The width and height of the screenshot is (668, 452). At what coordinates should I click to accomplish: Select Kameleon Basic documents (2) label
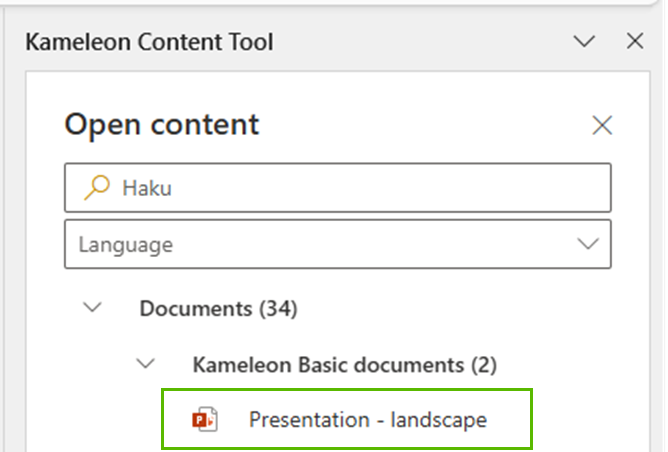pyautogui.click(x=344, y=364)
